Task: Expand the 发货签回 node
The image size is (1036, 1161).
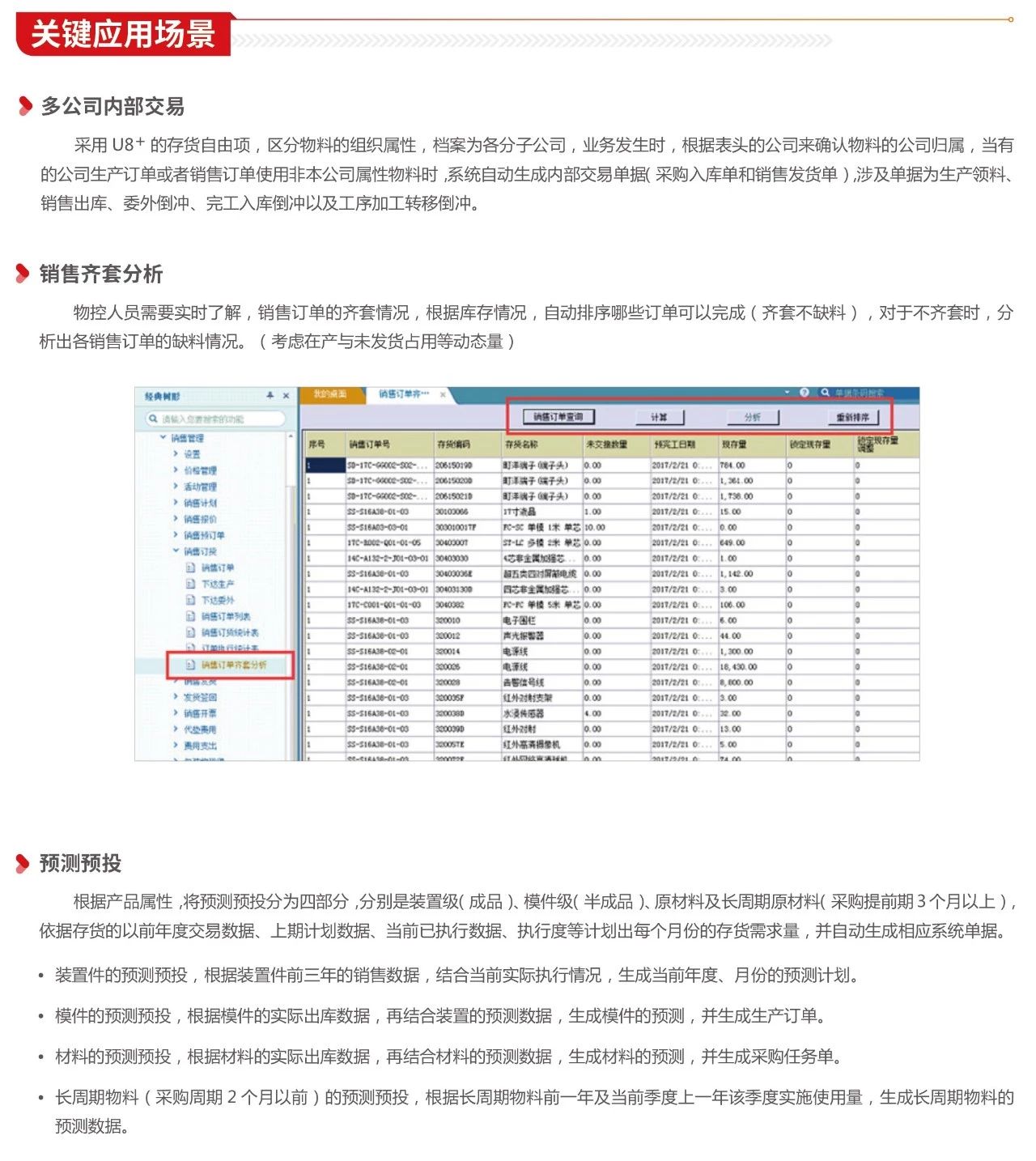Action: pyautogui.click(x=175, y=697)
